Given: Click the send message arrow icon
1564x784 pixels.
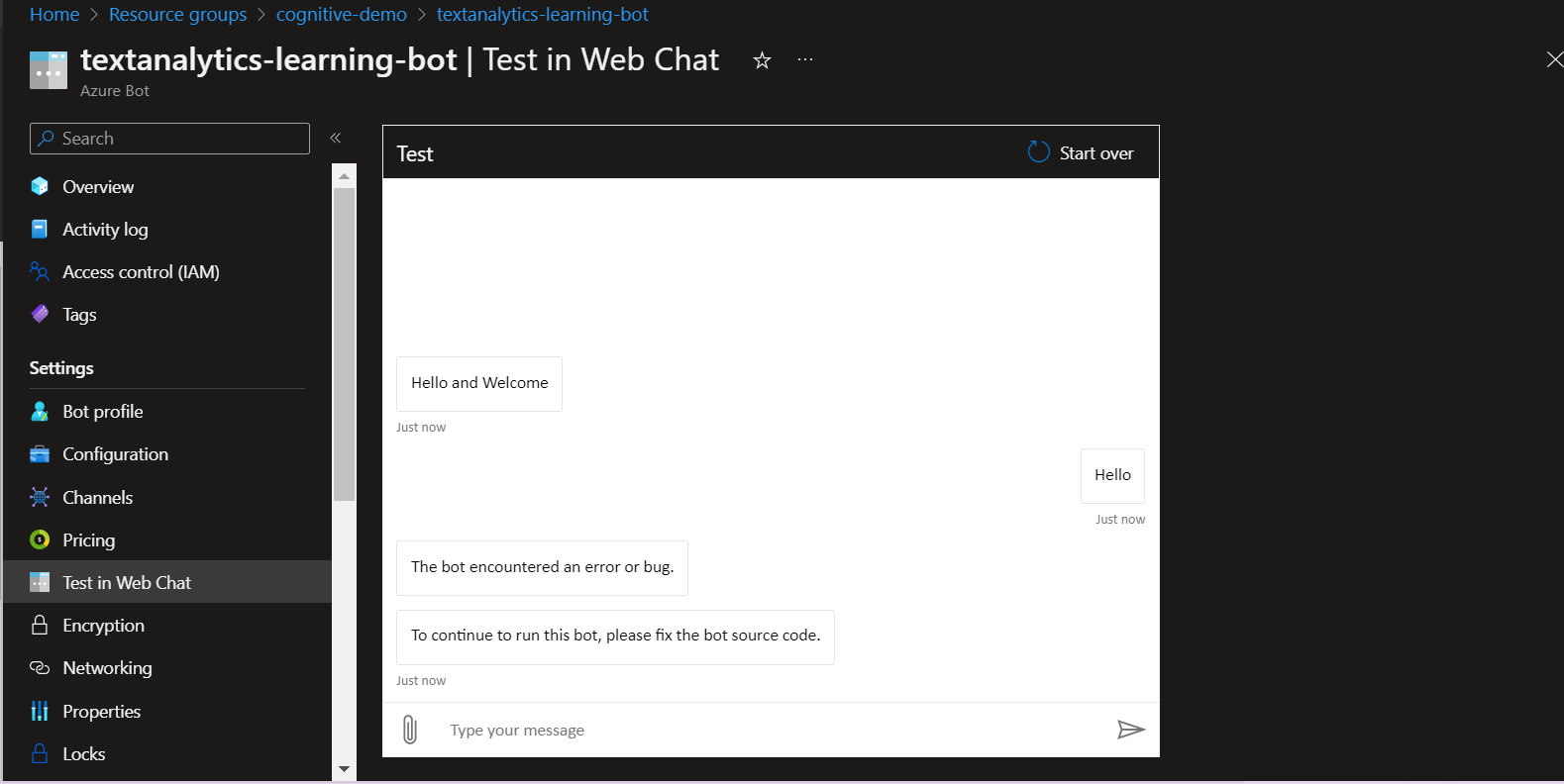Looking at the screenshot, I should tap(1130, 730).
